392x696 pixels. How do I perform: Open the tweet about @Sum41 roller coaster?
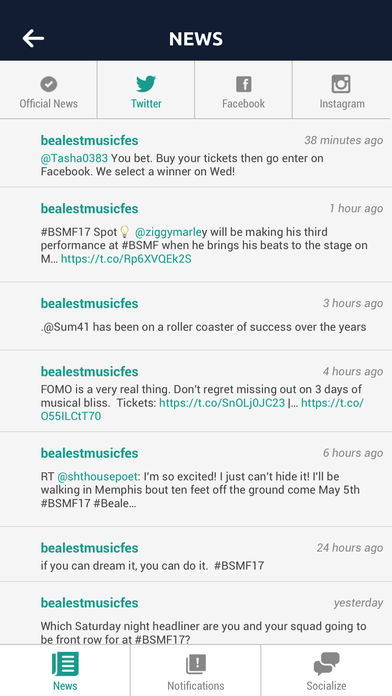[x=196, y=316]
